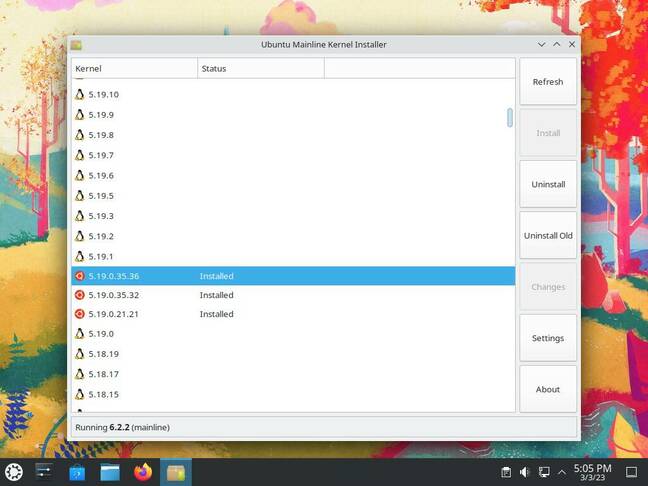Open System Settings from the taskbar
648x486 pixels.
(x=43, y=472)
